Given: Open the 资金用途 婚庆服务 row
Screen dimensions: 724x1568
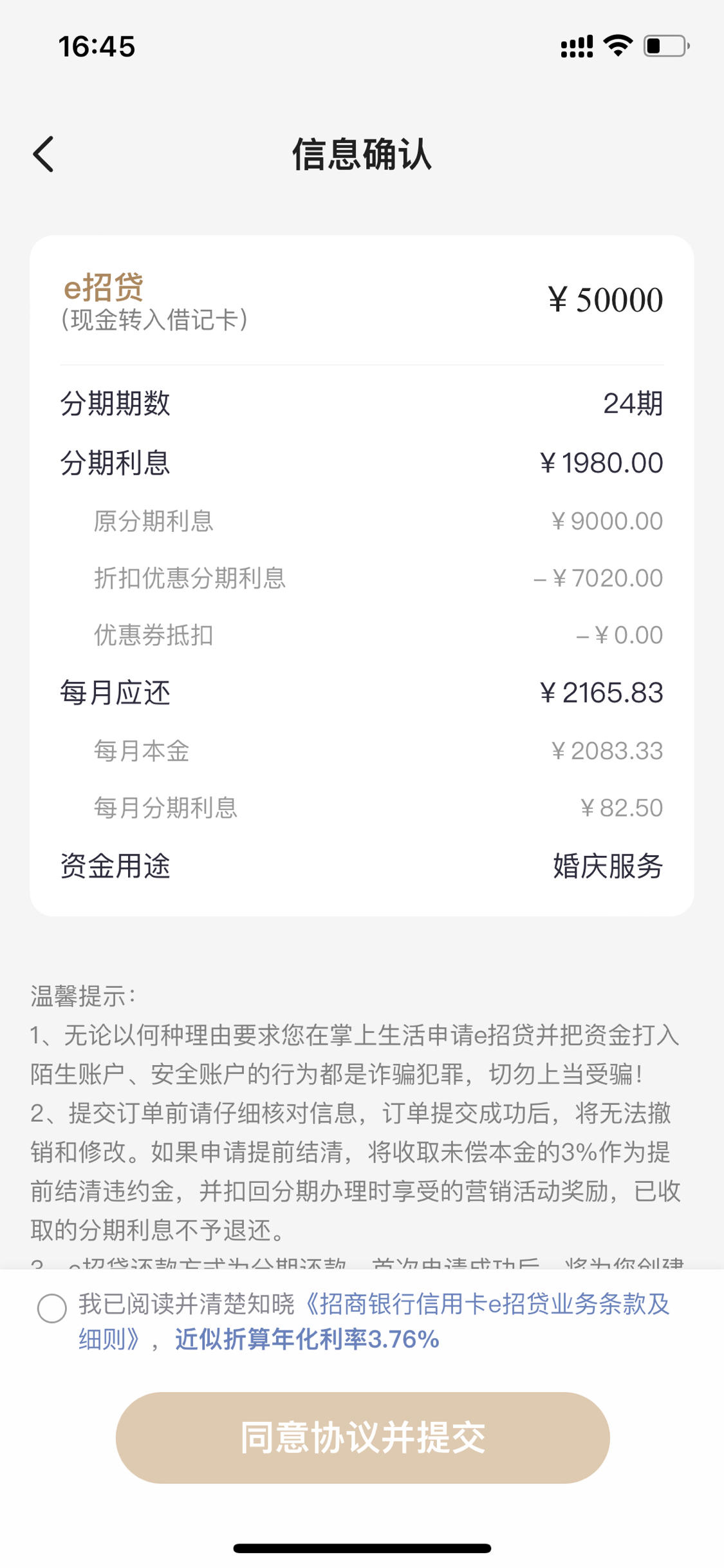Looking at the screenshot, I should [x=362, y=866].
